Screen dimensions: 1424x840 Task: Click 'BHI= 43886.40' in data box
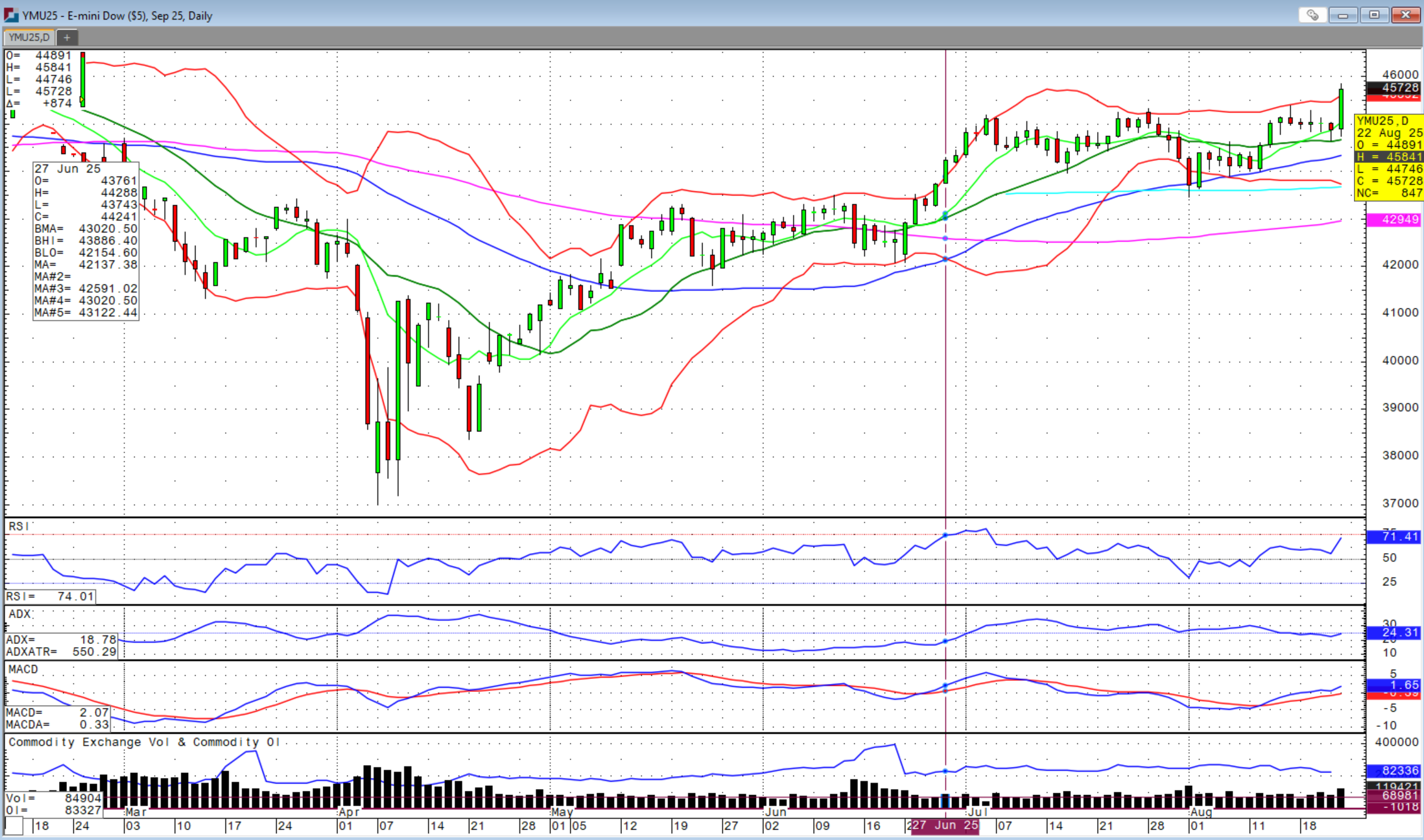[86, 241]
